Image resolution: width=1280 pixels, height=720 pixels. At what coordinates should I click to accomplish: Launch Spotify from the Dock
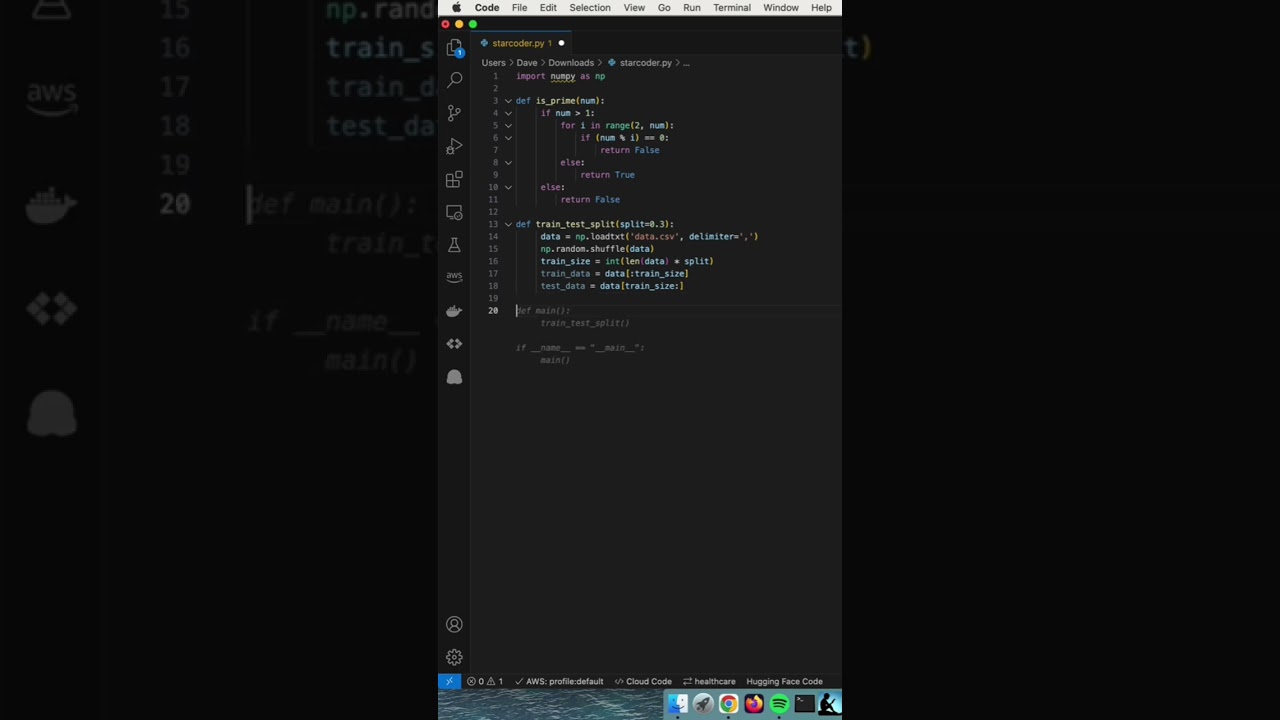(x=779, y=705)
